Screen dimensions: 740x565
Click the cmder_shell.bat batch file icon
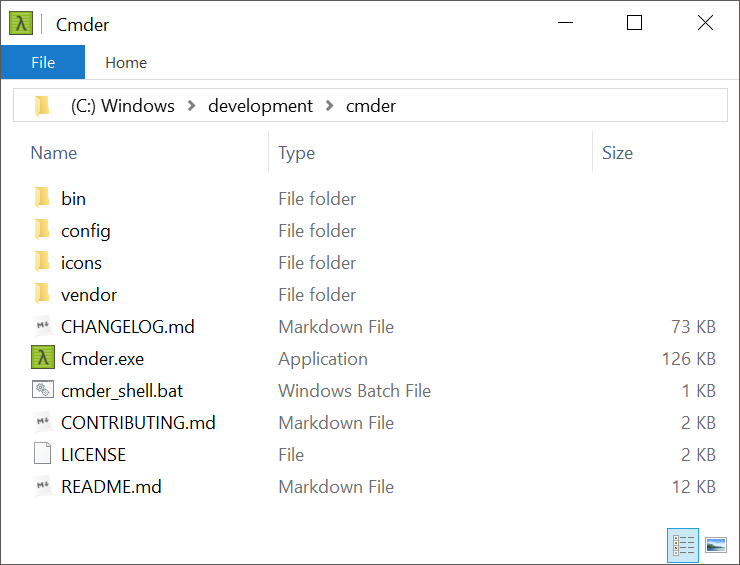point(43,390)
